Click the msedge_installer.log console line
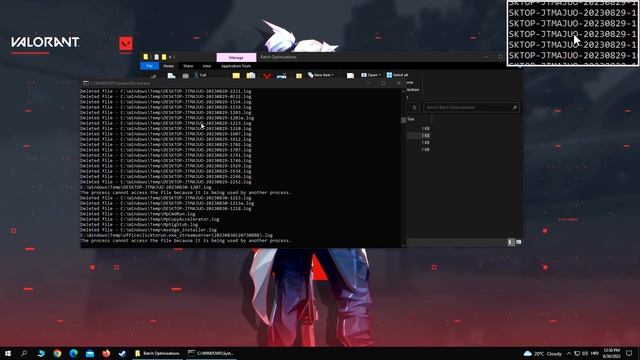 pyautogui.click(x=149, y=230)
